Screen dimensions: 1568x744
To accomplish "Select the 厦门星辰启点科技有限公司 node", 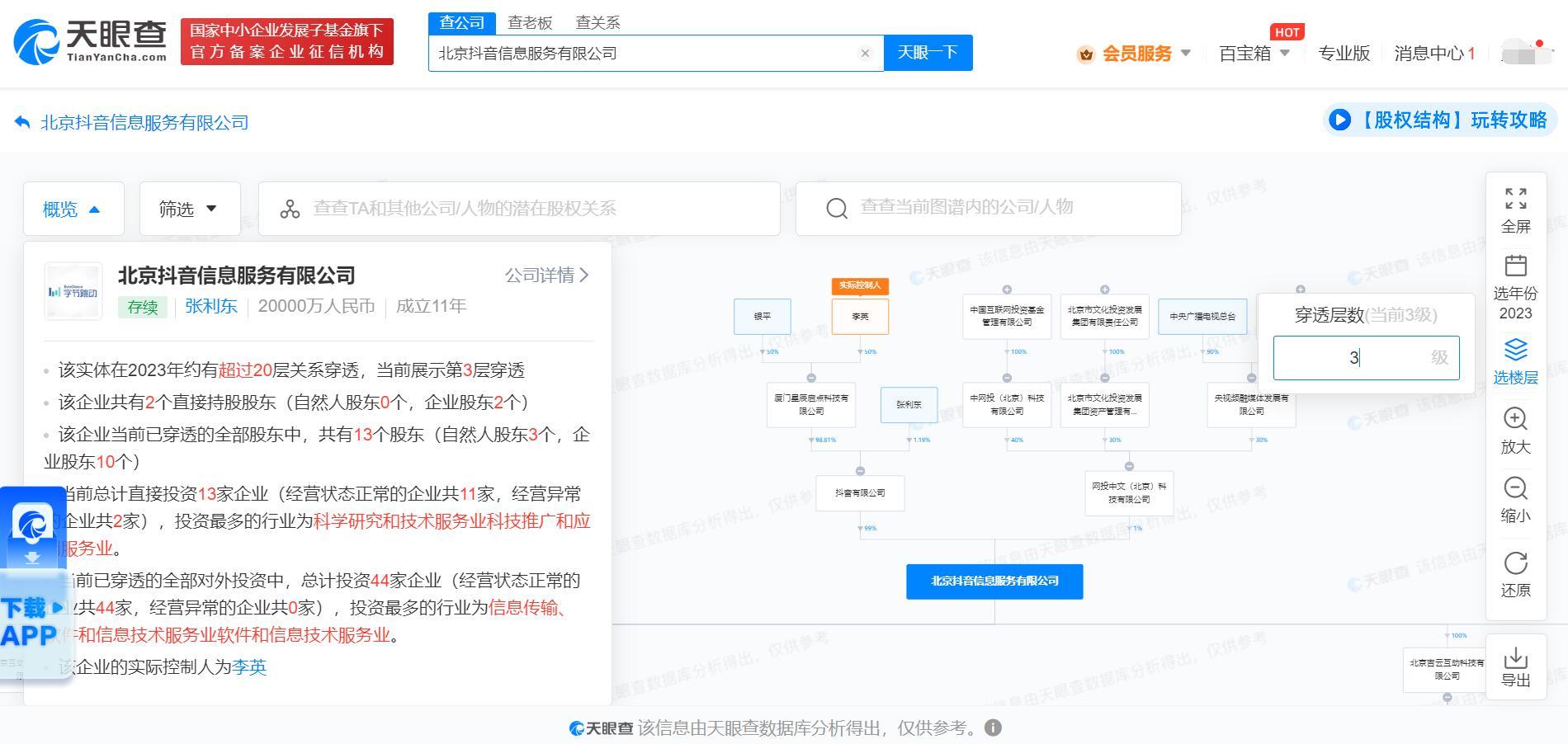I will [x=811, y=405].
